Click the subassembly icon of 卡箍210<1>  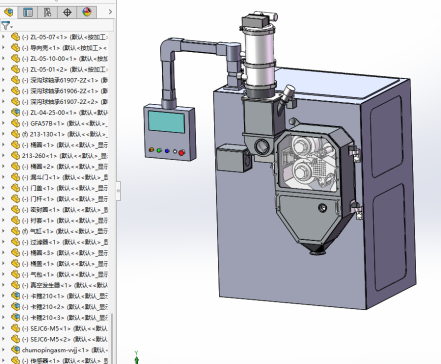click(15, 296)
